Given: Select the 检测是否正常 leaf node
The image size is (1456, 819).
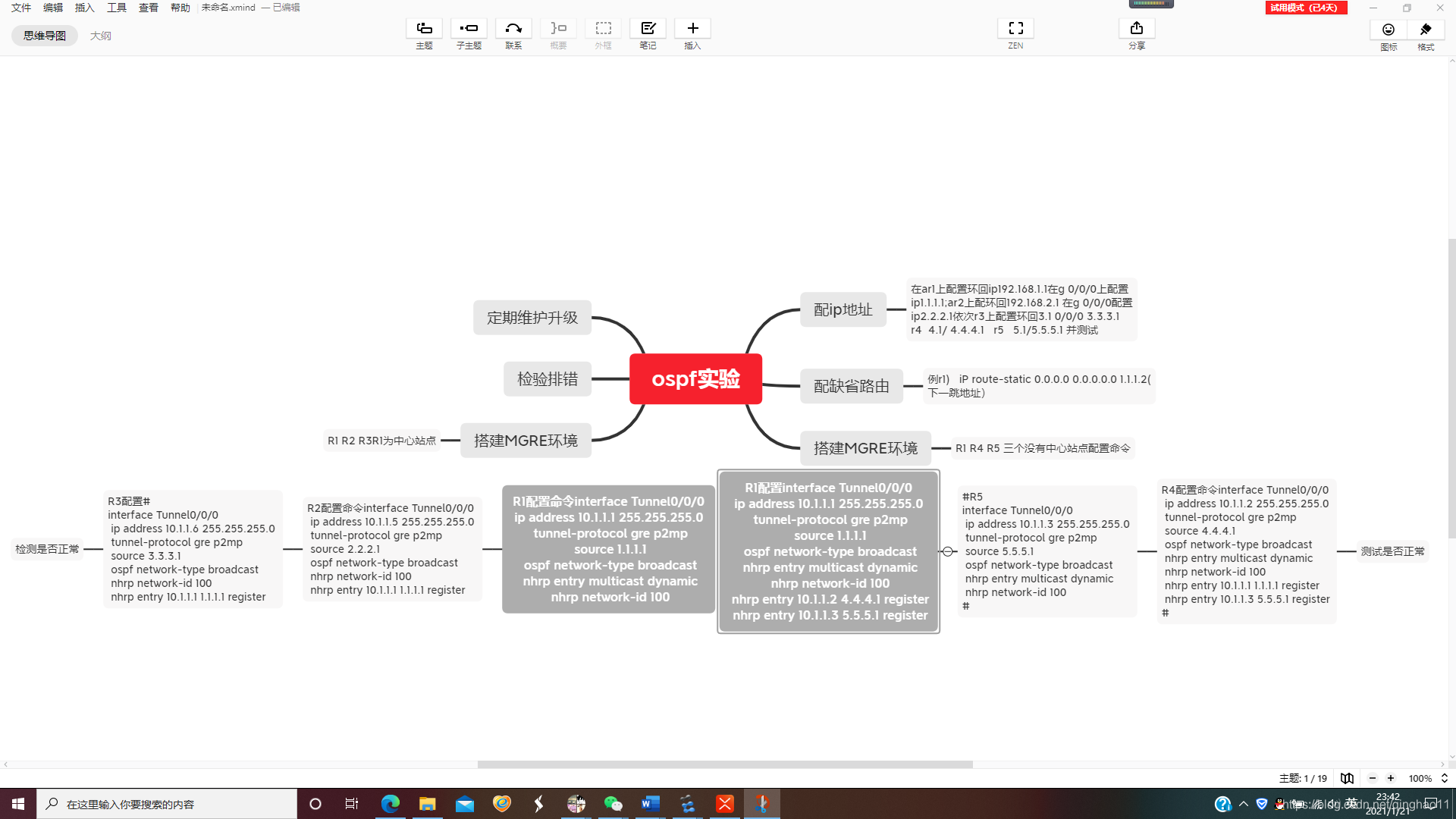Looking at the screenshot, I should 47,549.
